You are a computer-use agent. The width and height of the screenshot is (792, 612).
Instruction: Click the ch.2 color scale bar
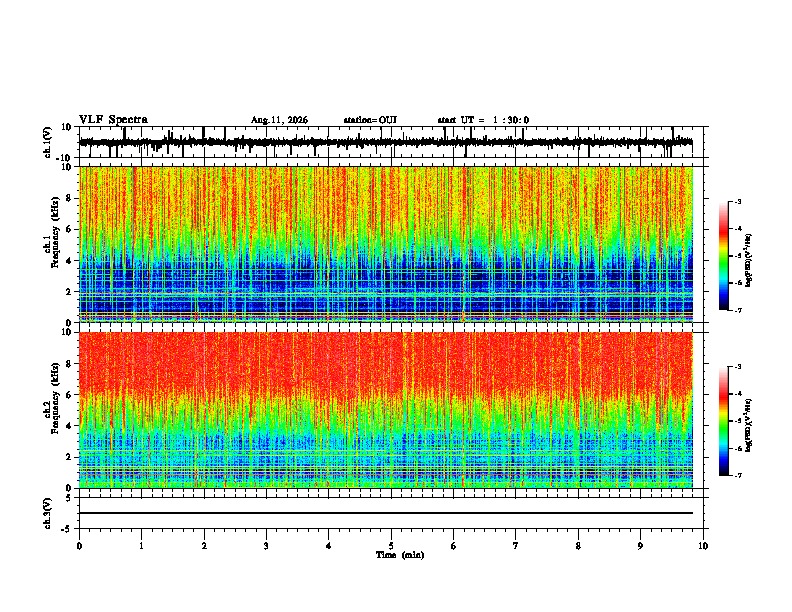pyautogui.click(x=723, y=421)
